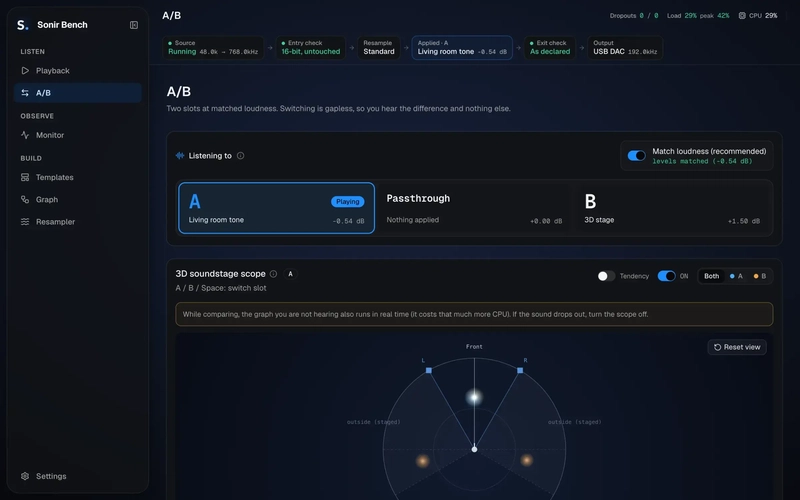Open Settings in the sidebar
800x500 pixels.
[x=78, y=476]
